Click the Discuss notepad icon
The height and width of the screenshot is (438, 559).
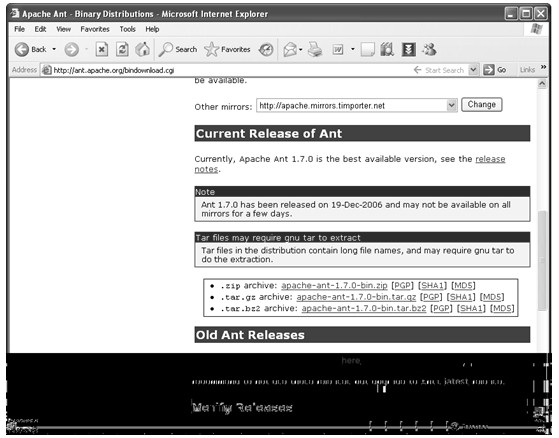[x=368, y=50]
